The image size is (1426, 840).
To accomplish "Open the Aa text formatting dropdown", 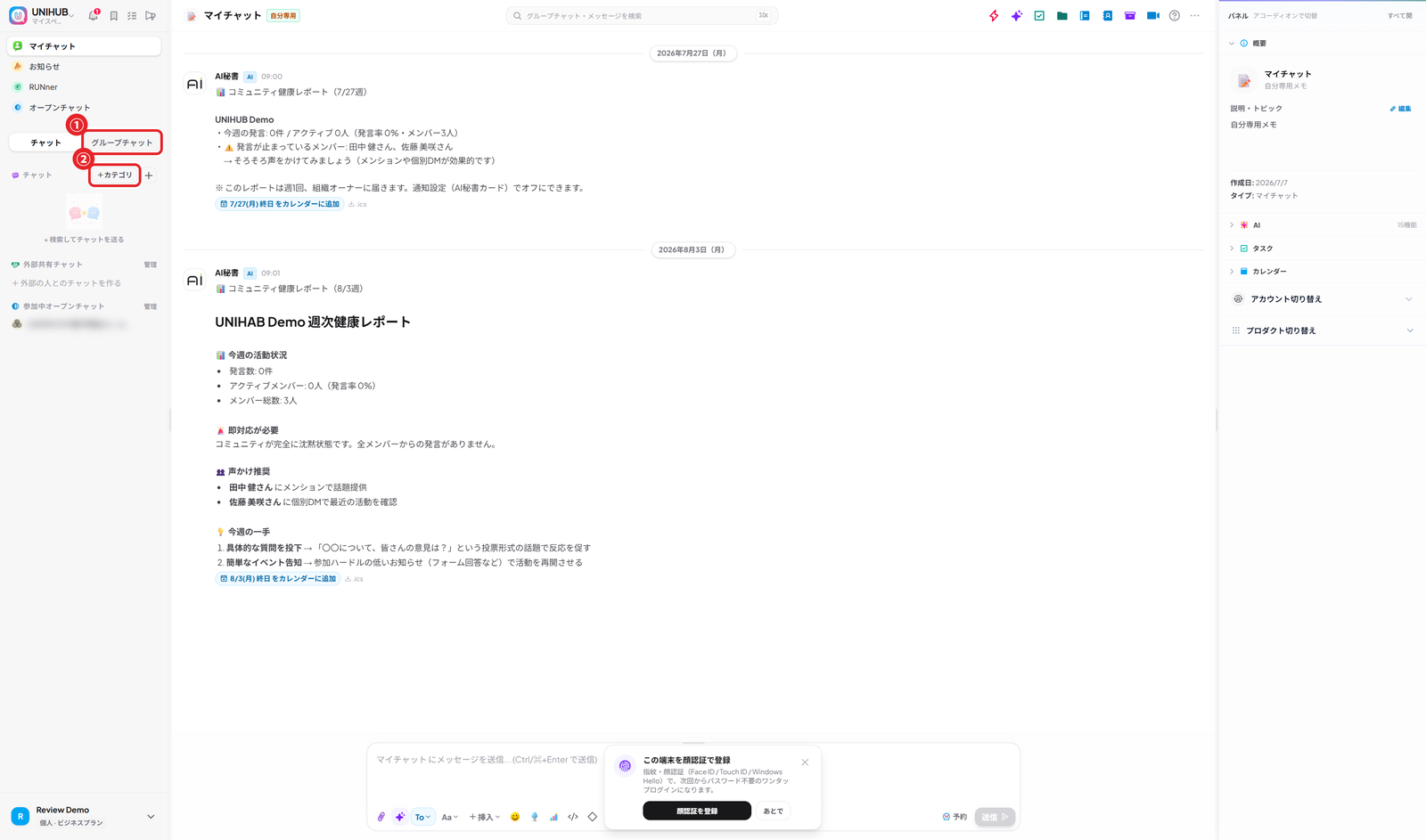I will [450, 817].
